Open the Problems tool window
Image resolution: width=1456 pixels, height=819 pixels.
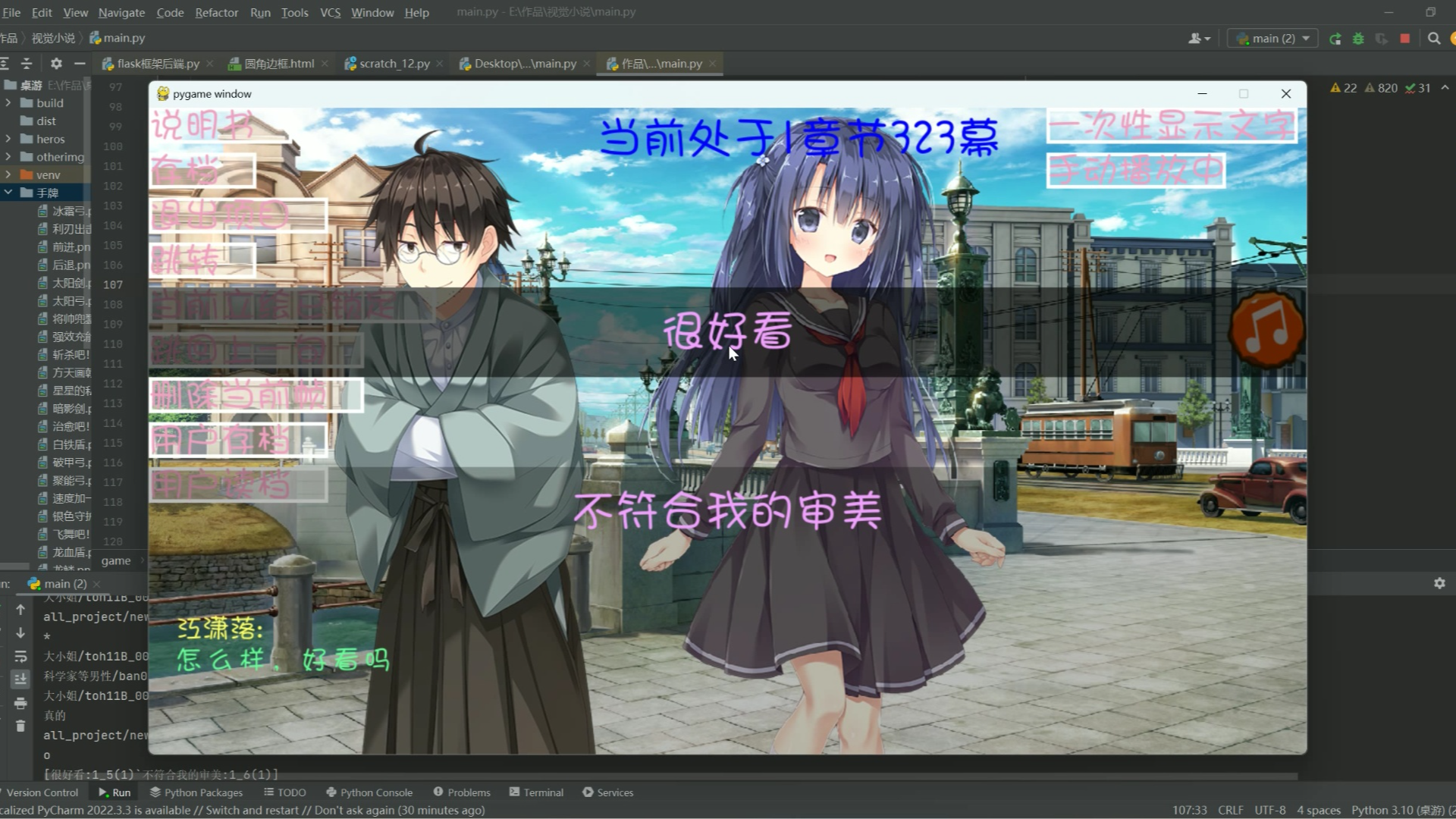pyautogui.click(x=462, y=792)
